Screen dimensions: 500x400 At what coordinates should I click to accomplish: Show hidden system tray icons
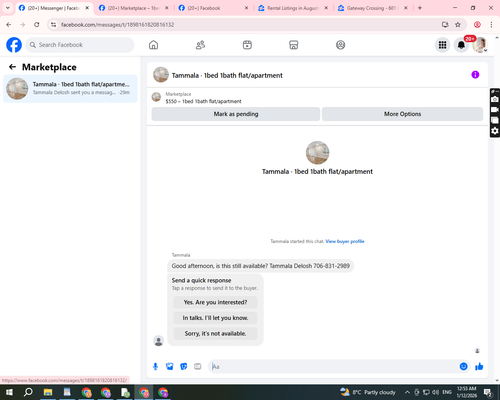tap(407, 392)
